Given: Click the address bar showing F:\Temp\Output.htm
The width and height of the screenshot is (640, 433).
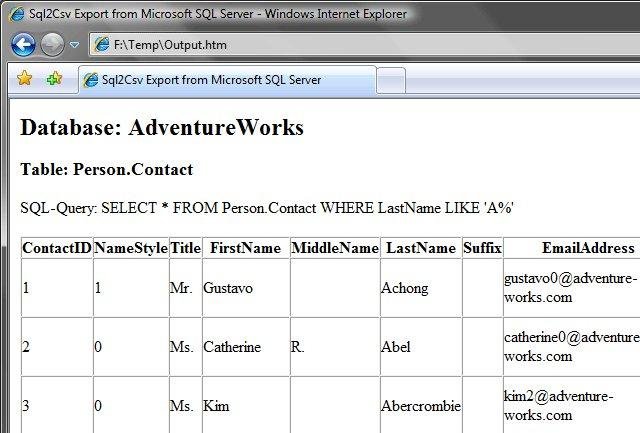Looking at the screenshot, I should coord(364,44).
